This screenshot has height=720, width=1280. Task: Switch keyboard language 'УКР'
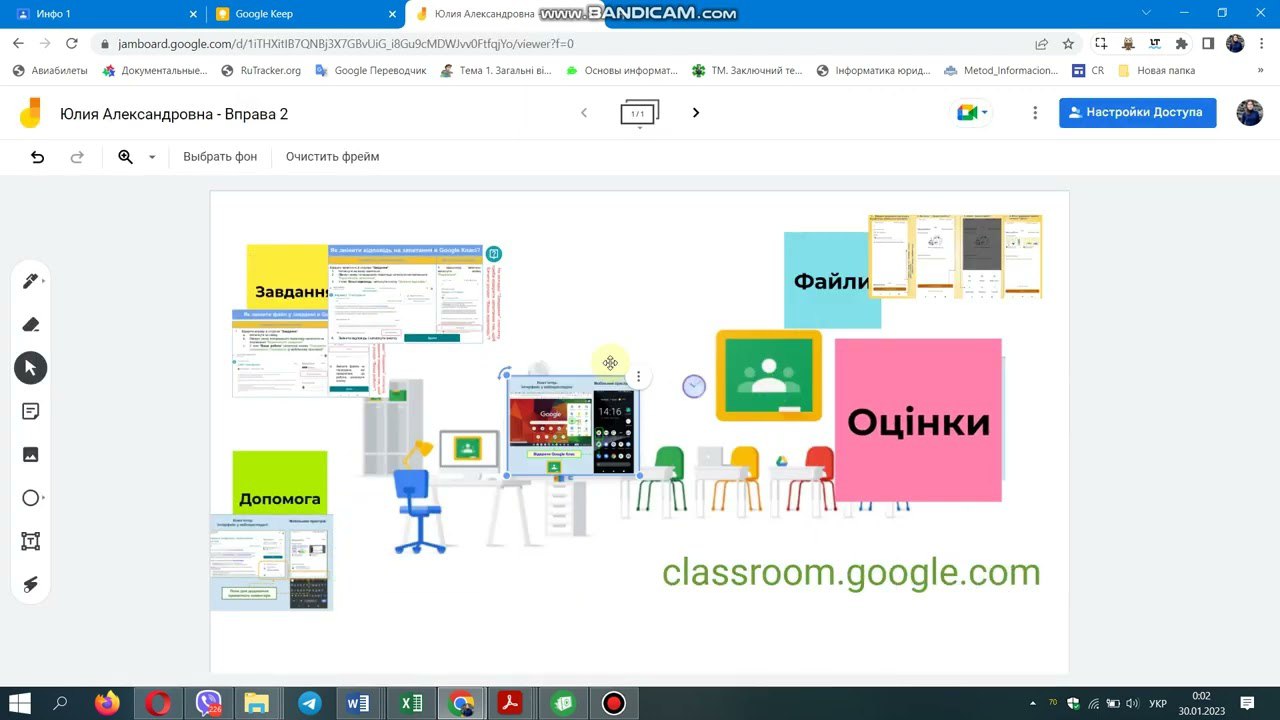click(x=1158, y=704)
